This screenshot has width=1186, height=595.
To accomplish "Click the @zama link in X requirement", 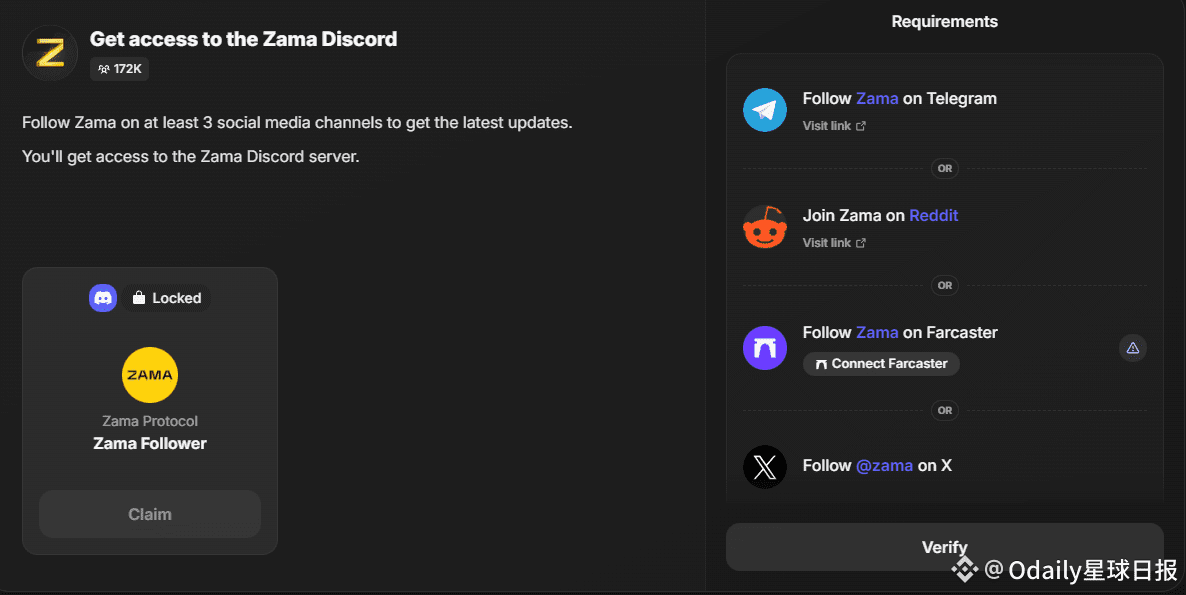I will [884, 465].
